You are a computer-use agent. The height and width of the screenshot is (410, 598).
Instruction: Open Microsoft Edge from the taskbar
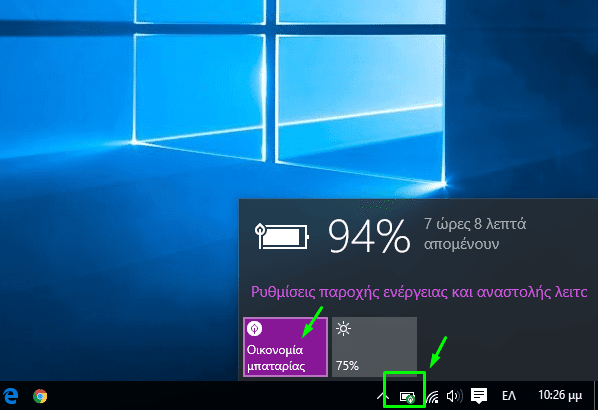[11, 396]
